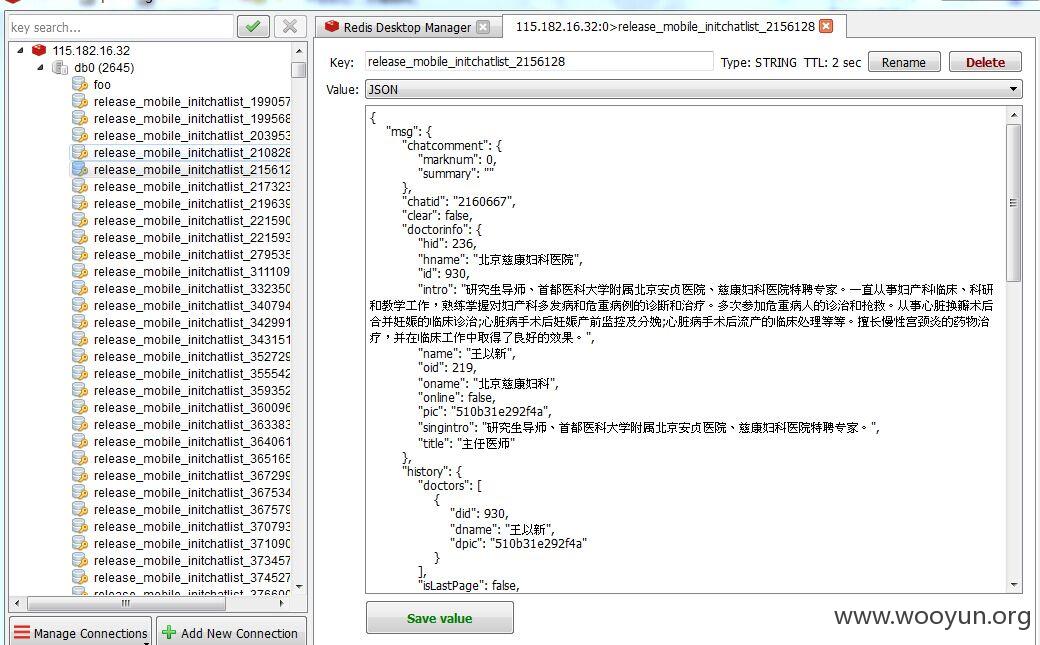Collapse the 115.182.16.32 server node
The width and height of the screenshot is (1040, 645).
click(20, 50)
